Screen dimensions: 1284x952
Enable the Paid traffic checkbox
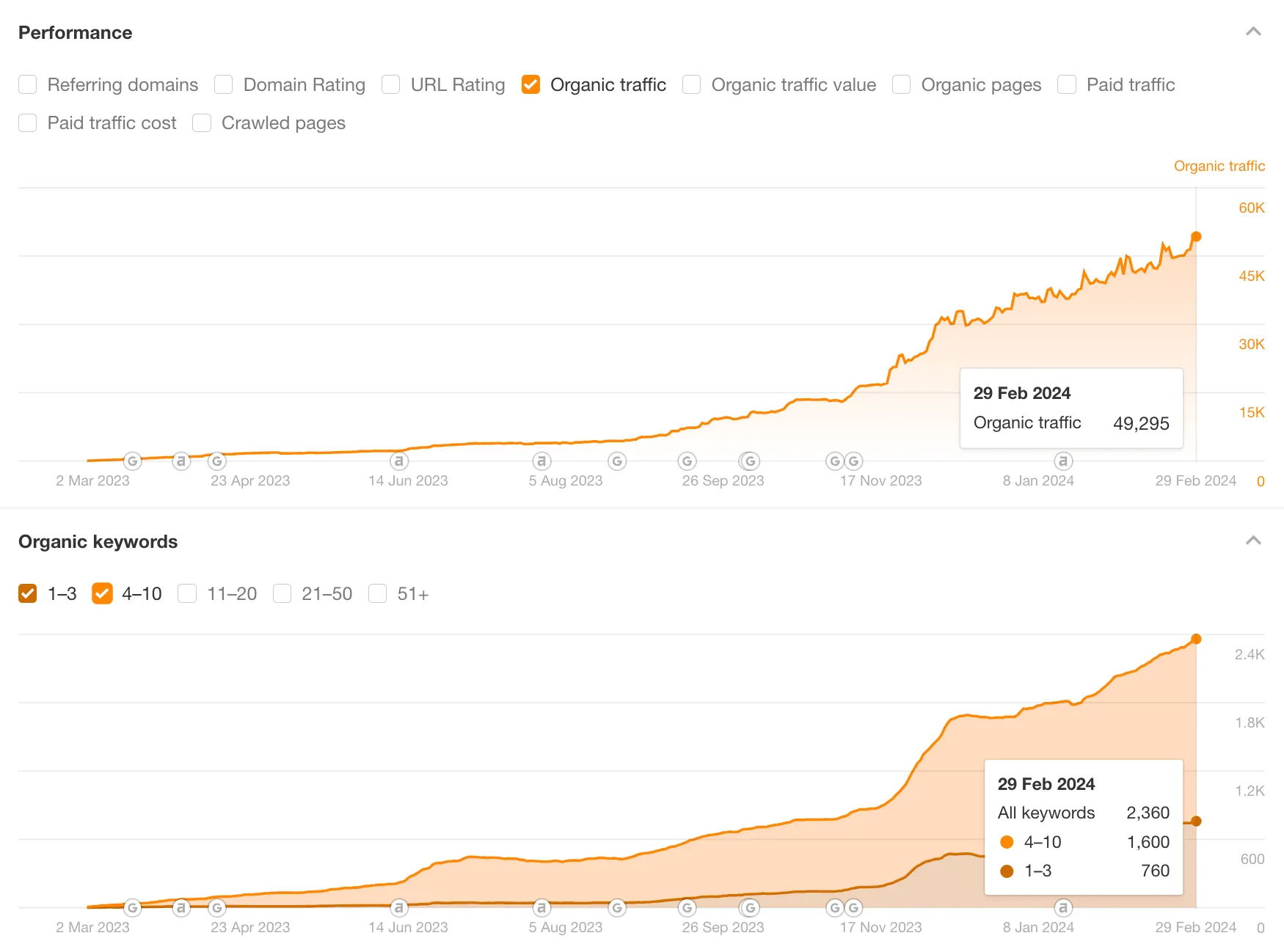click(1067, 85)
